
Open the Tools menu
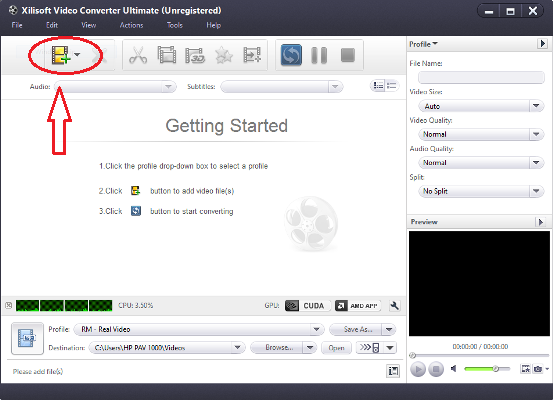175,25
